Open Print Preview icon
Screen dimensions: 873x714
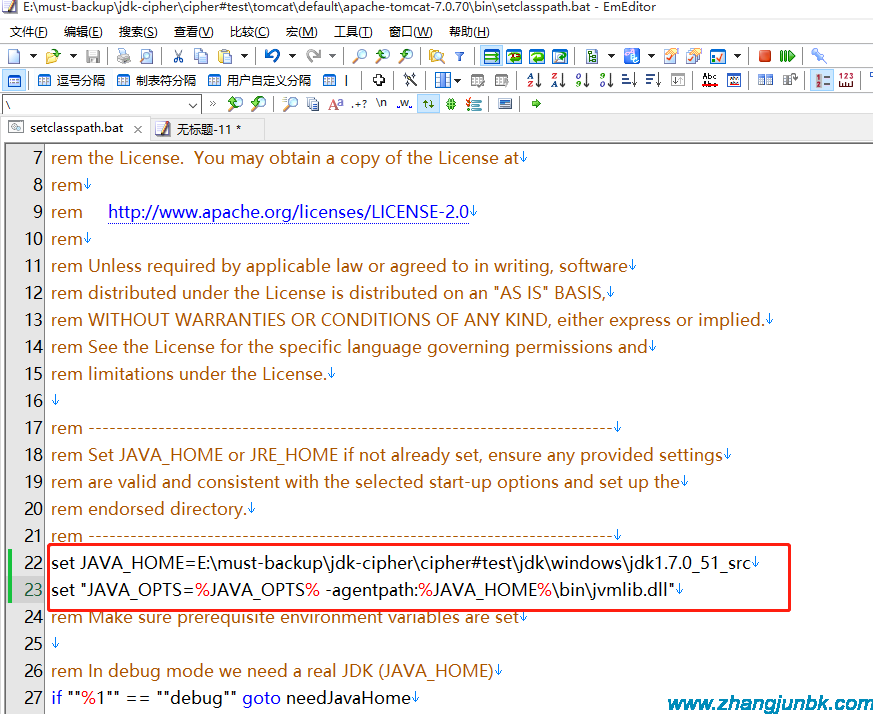click(146, 56)
